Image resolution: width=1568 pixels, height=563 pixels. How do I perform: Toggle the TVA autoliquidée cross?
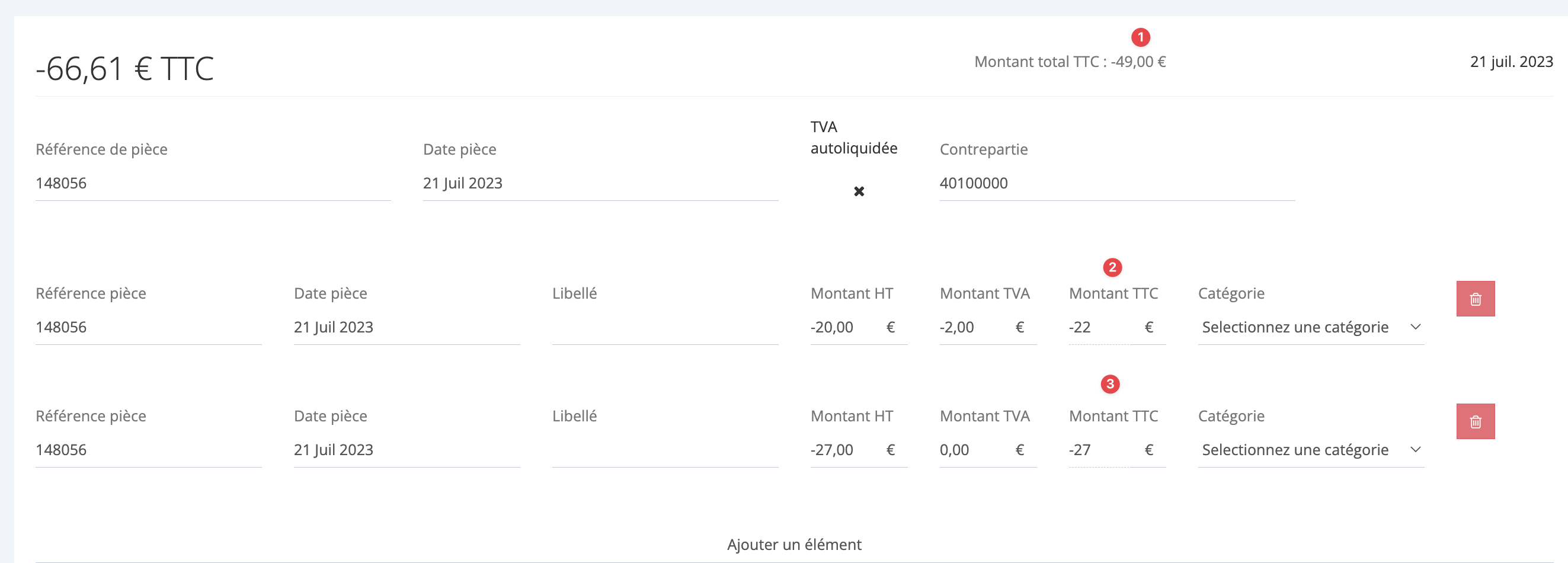(x=859, y=192)
